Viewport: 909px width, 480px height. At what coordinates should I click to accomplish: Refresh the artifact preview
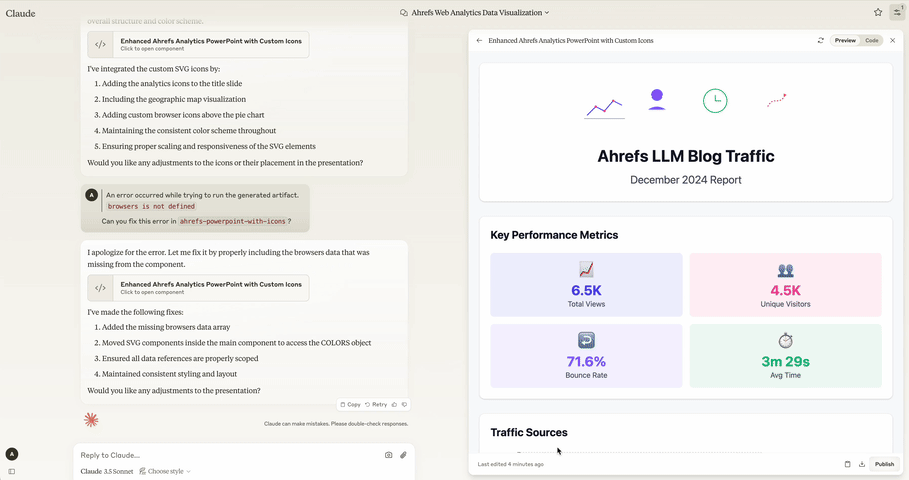point(820,41)
